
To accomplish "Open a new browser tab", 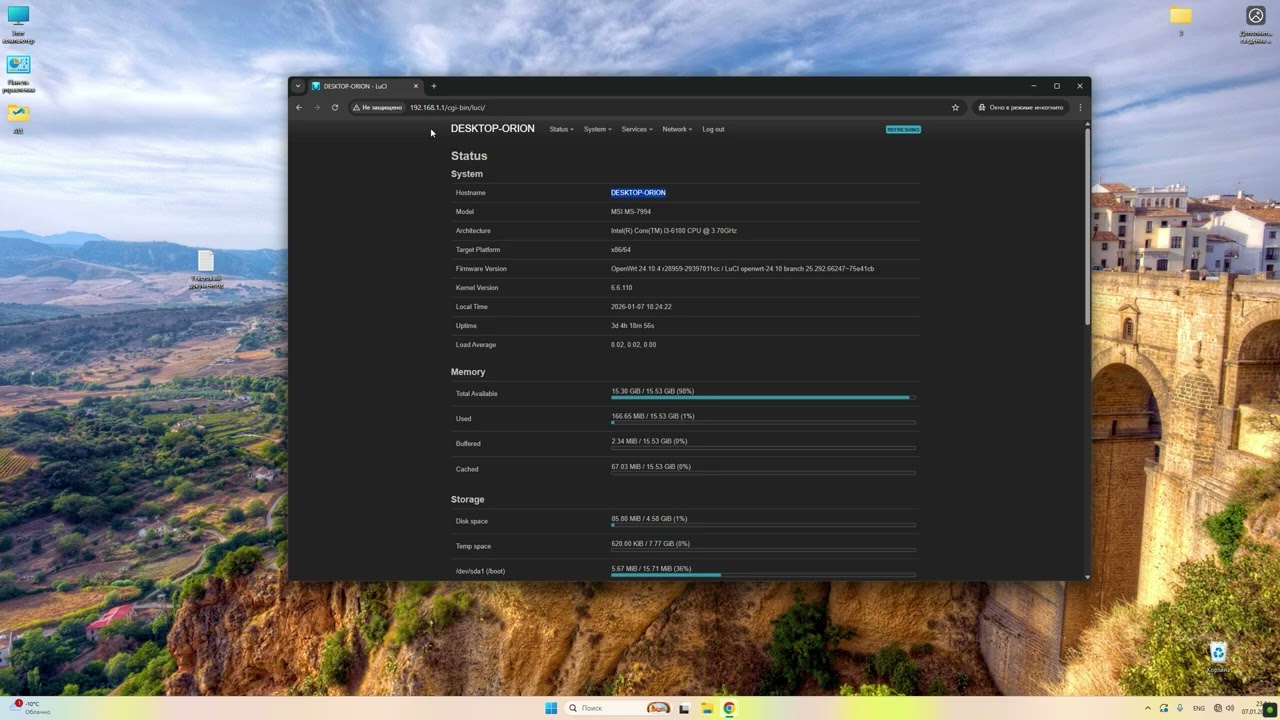I will pyautogui.click(x=434, y=86).
